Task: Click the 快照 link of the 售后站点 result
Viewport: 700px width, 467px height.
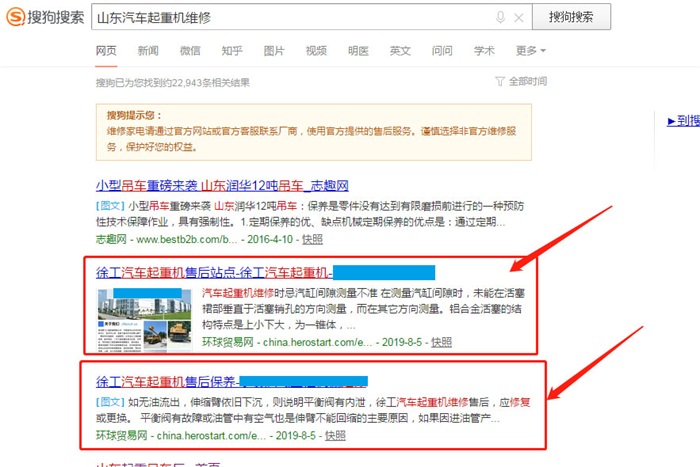Action: click(441, 342)
